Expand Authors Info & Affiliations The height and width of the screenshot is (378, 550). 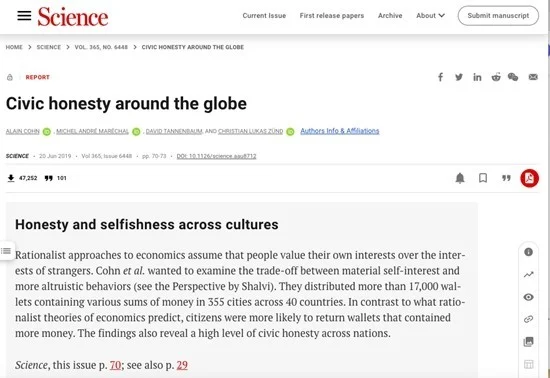[340, 131]
